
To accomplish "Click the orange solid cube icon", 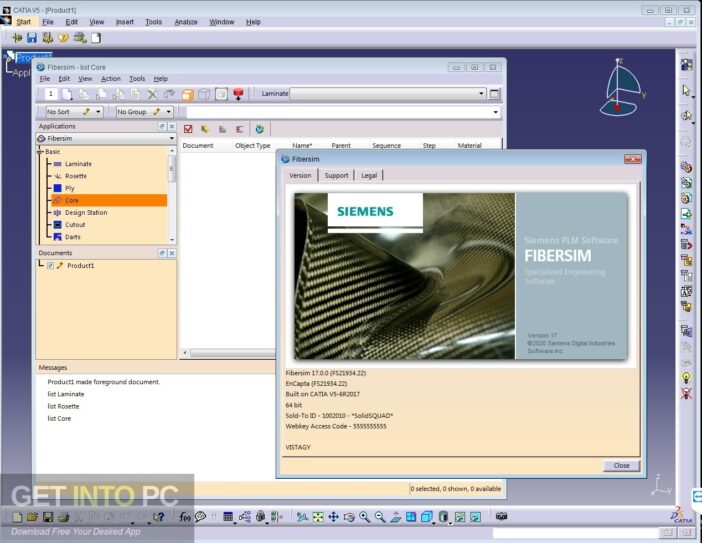I will tap(188, 94).
